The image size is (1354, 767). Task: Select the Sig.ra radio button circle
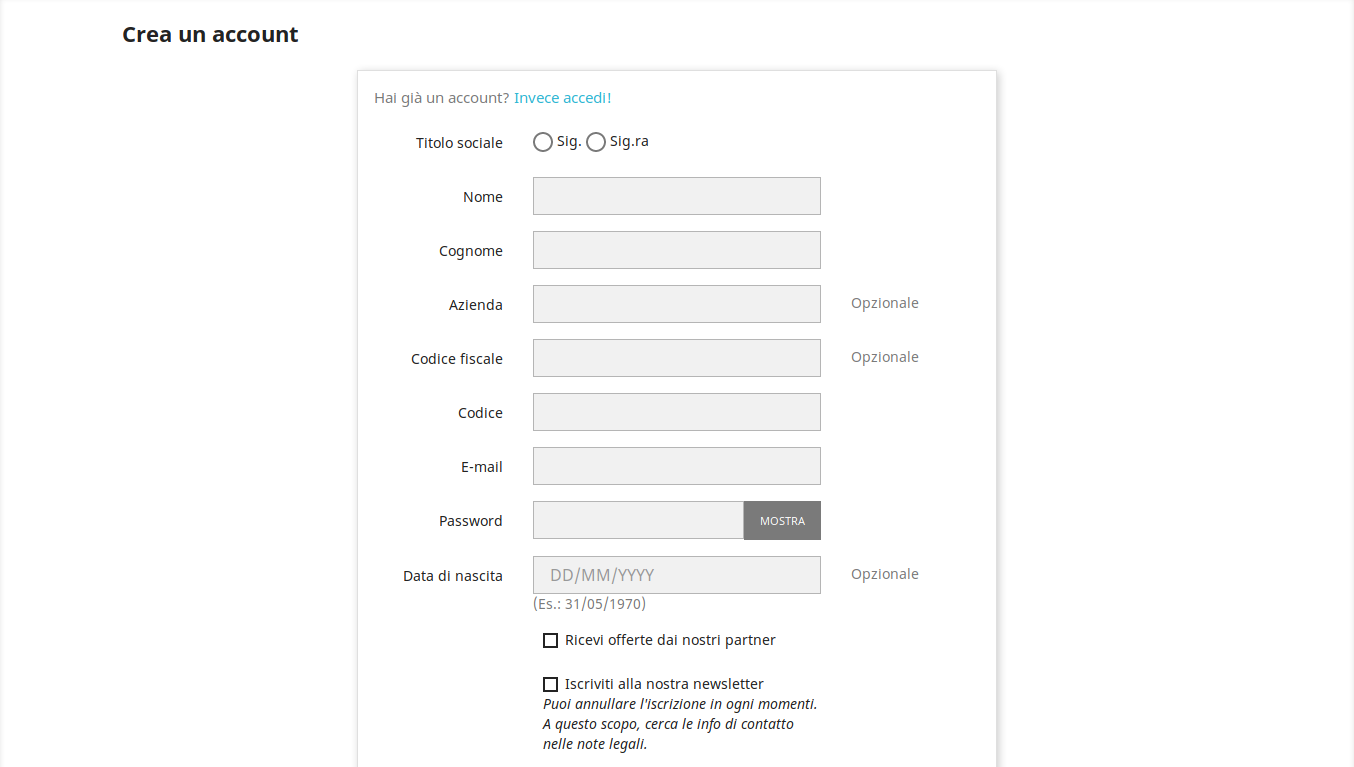596,142
